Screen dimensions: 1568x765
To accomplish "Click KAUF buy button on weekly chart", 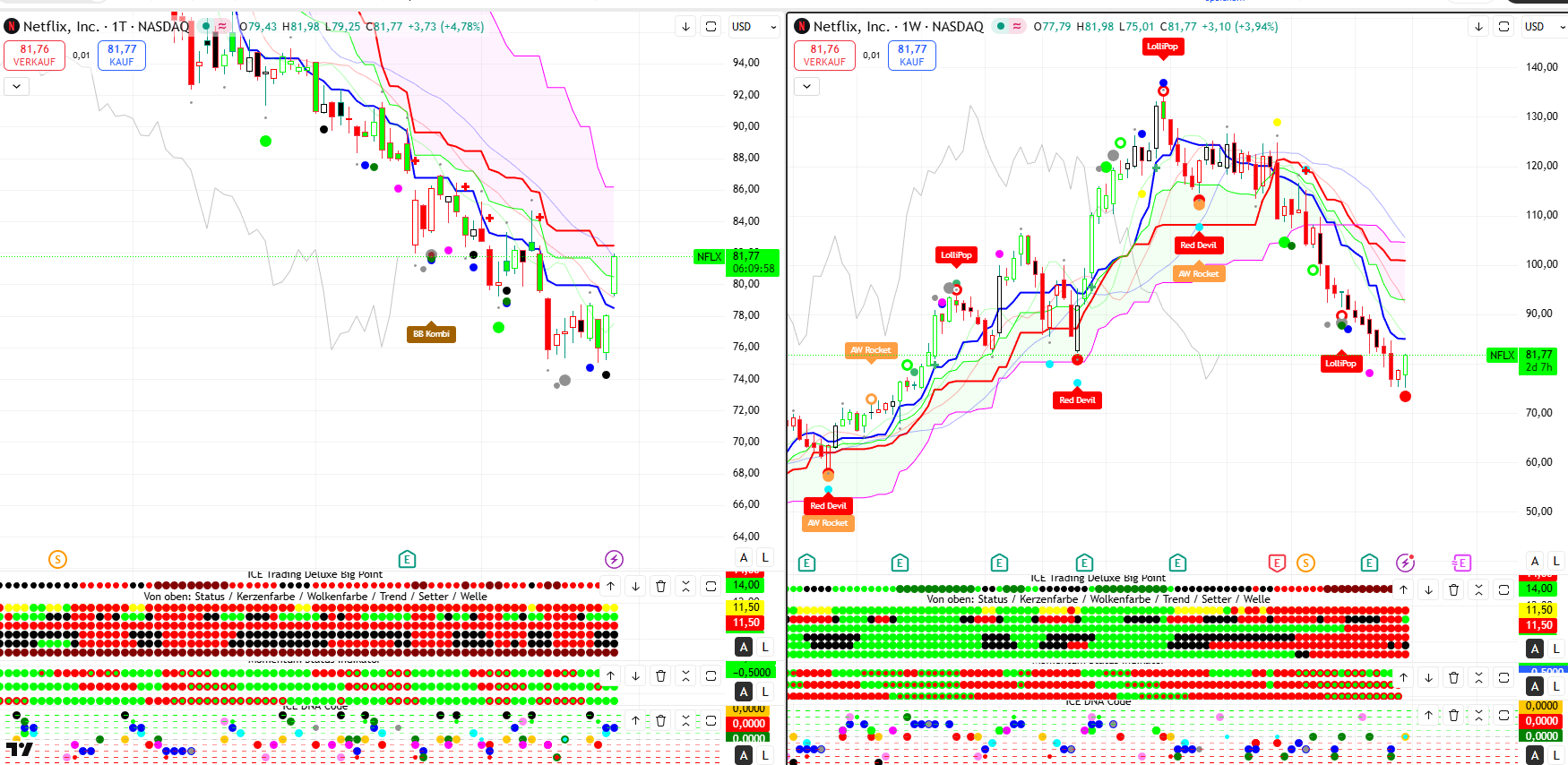I will [911, 56].
